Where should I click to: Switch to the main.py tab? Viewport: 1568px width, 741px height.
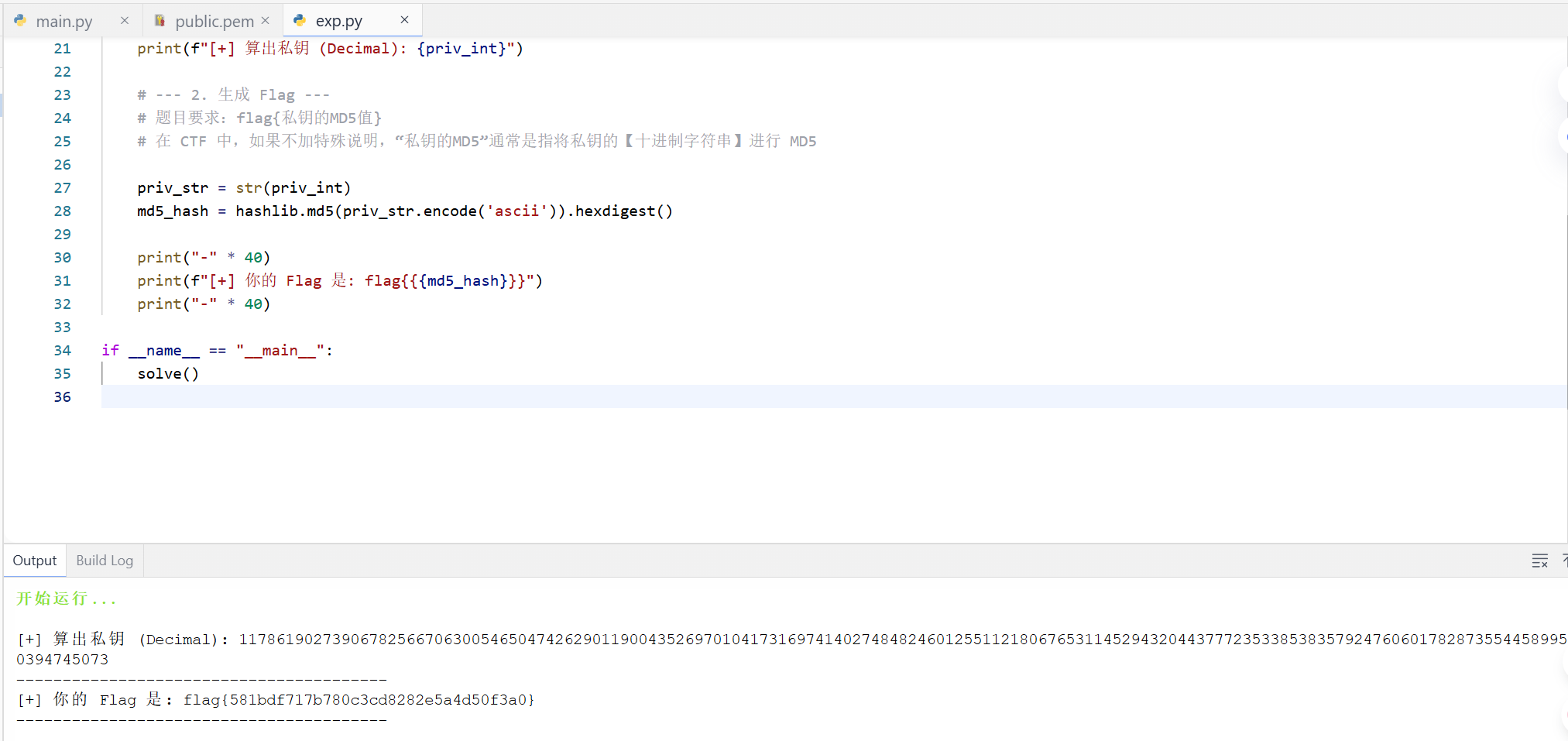tap(63, 22)
